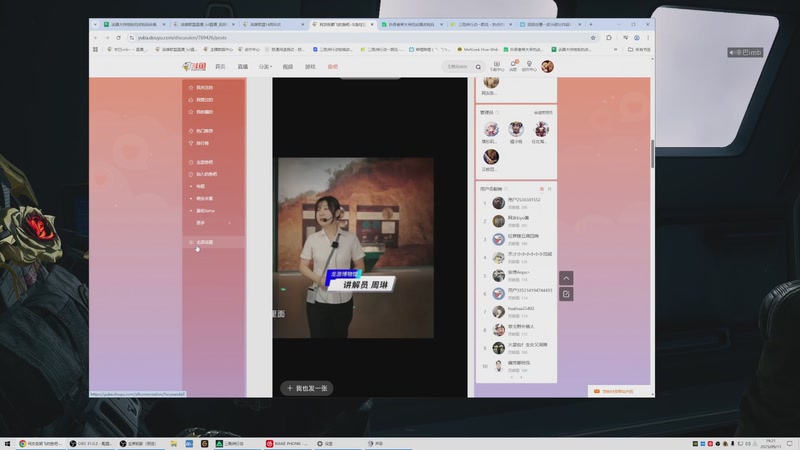
Task: Click the museum guide 周琳 image
Action: 353,248
